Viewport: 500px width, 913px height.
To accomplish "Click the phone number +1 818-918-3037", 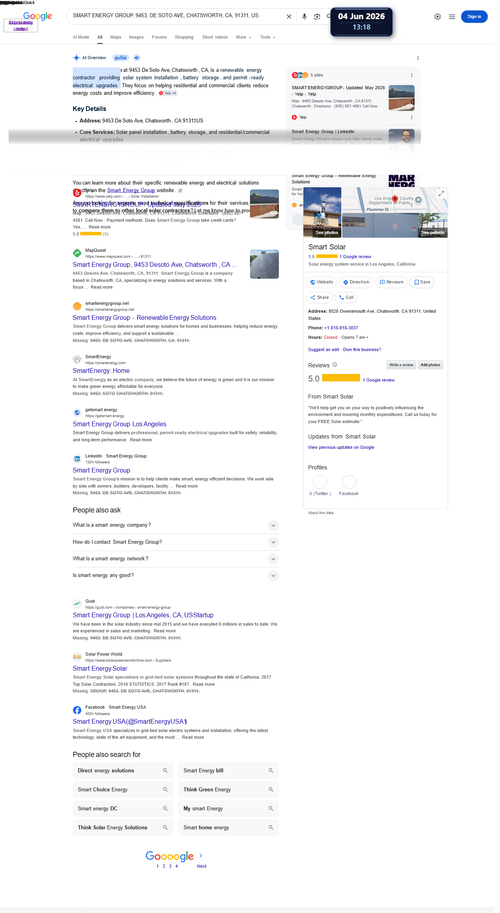I will (341, 328).
